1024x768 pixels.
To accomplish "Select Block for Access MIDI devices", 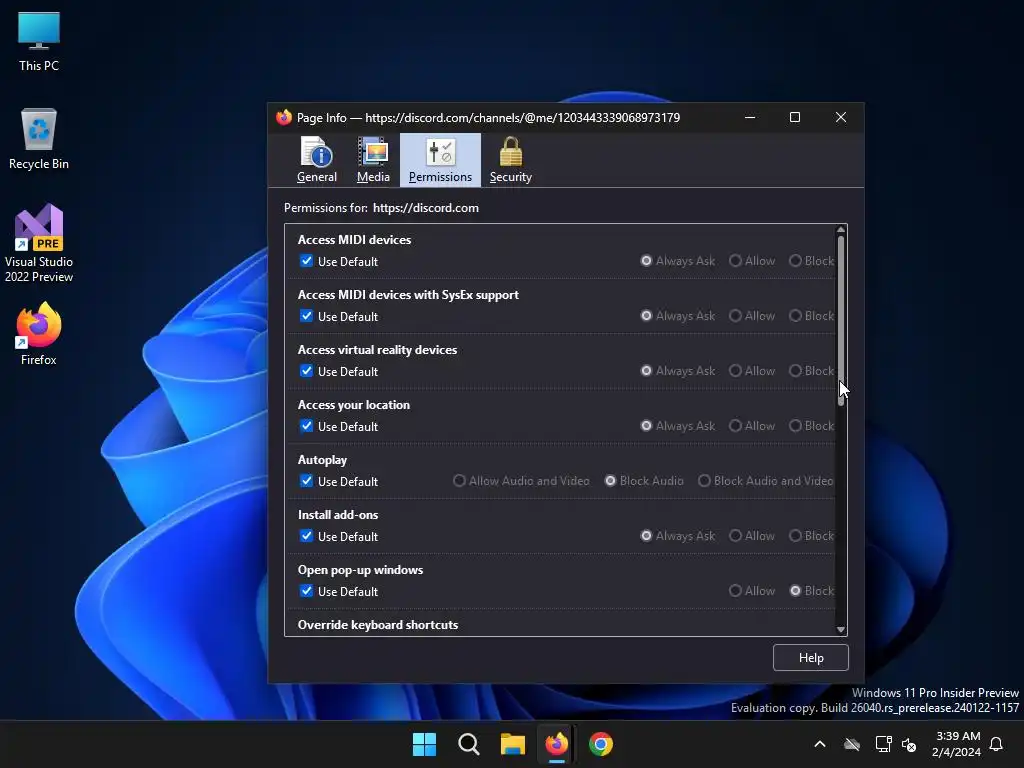I will 795,261.
